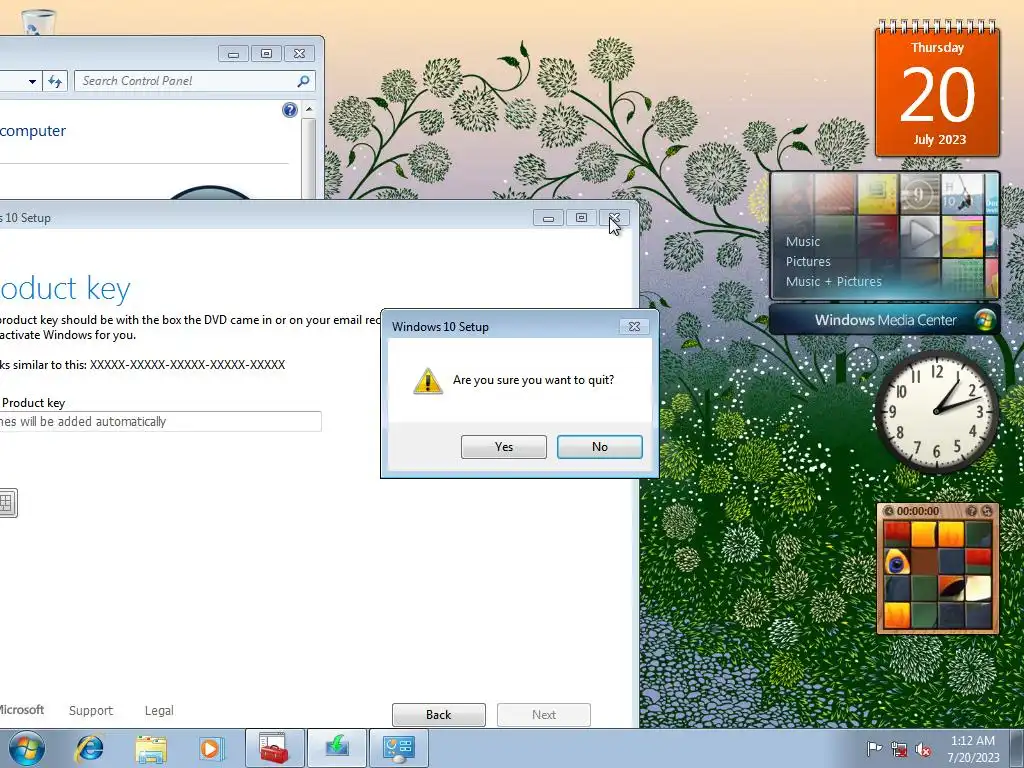Switch to the Control Panel taskbar icon
Screen dimensions: 1024x768
click(x=399, y=748)
